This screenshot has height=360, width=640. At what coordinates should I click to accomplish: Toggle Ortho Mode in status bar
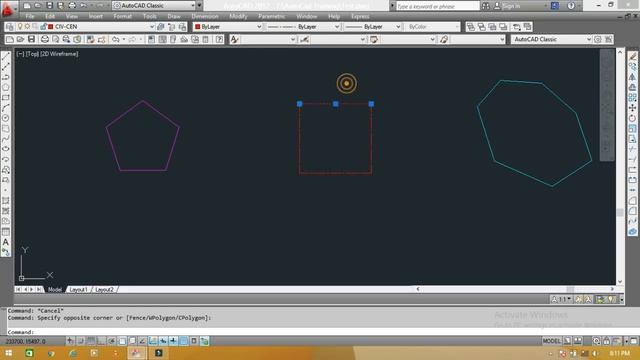pos(101,341)
